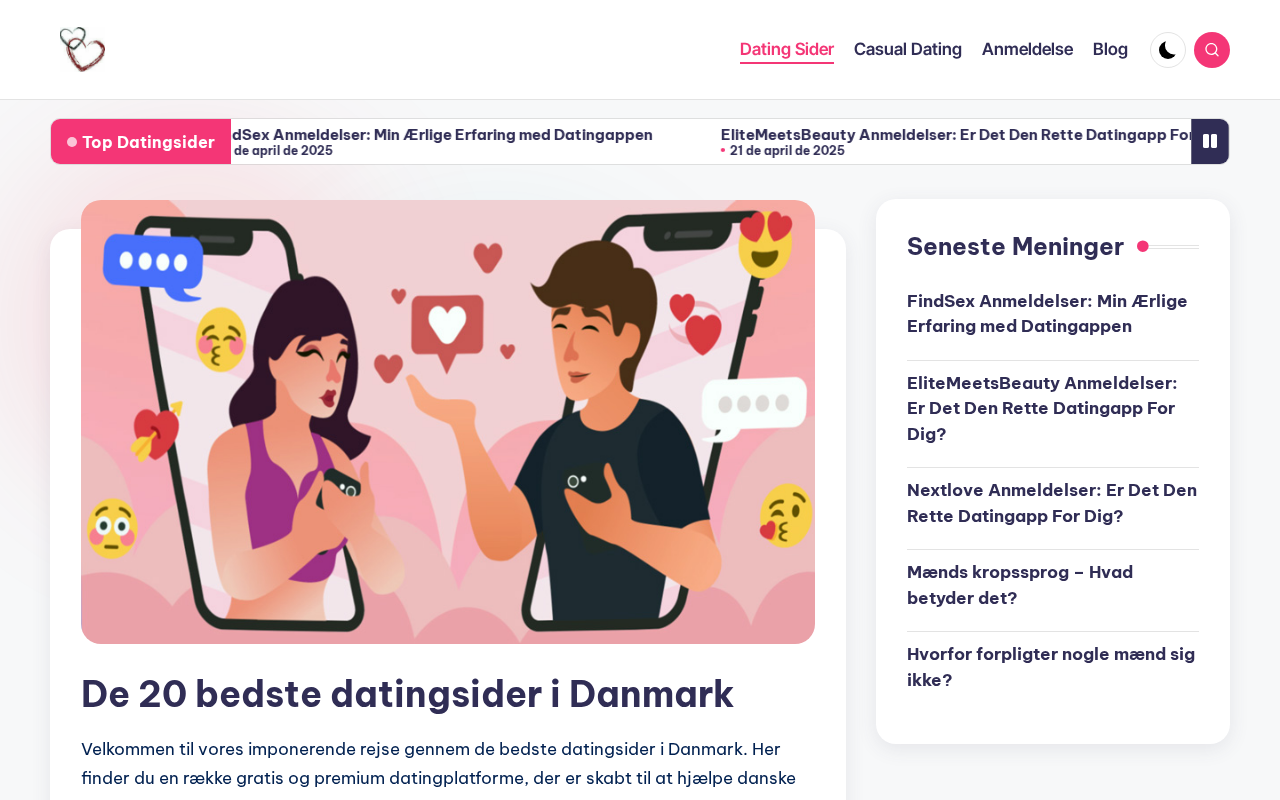Go to the Casual Dating menu item
Screen dimensions: 1280x800
click(x=908, y=49)
